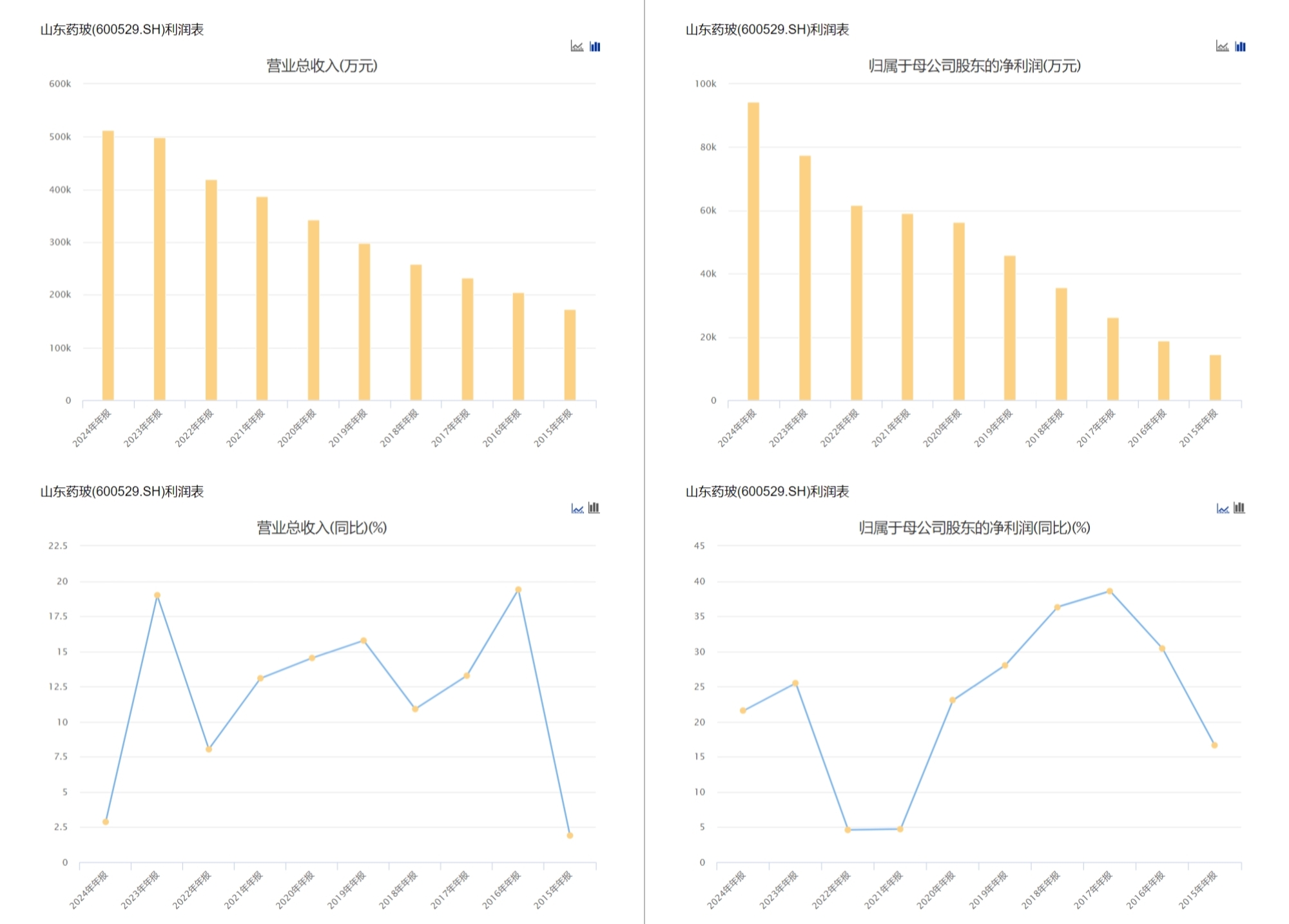The image size is (1289, 924).
Task: Switch 营业总收入(同比)(%) chart to bar view
Action: pyautogui.click(x=594, y=508)
